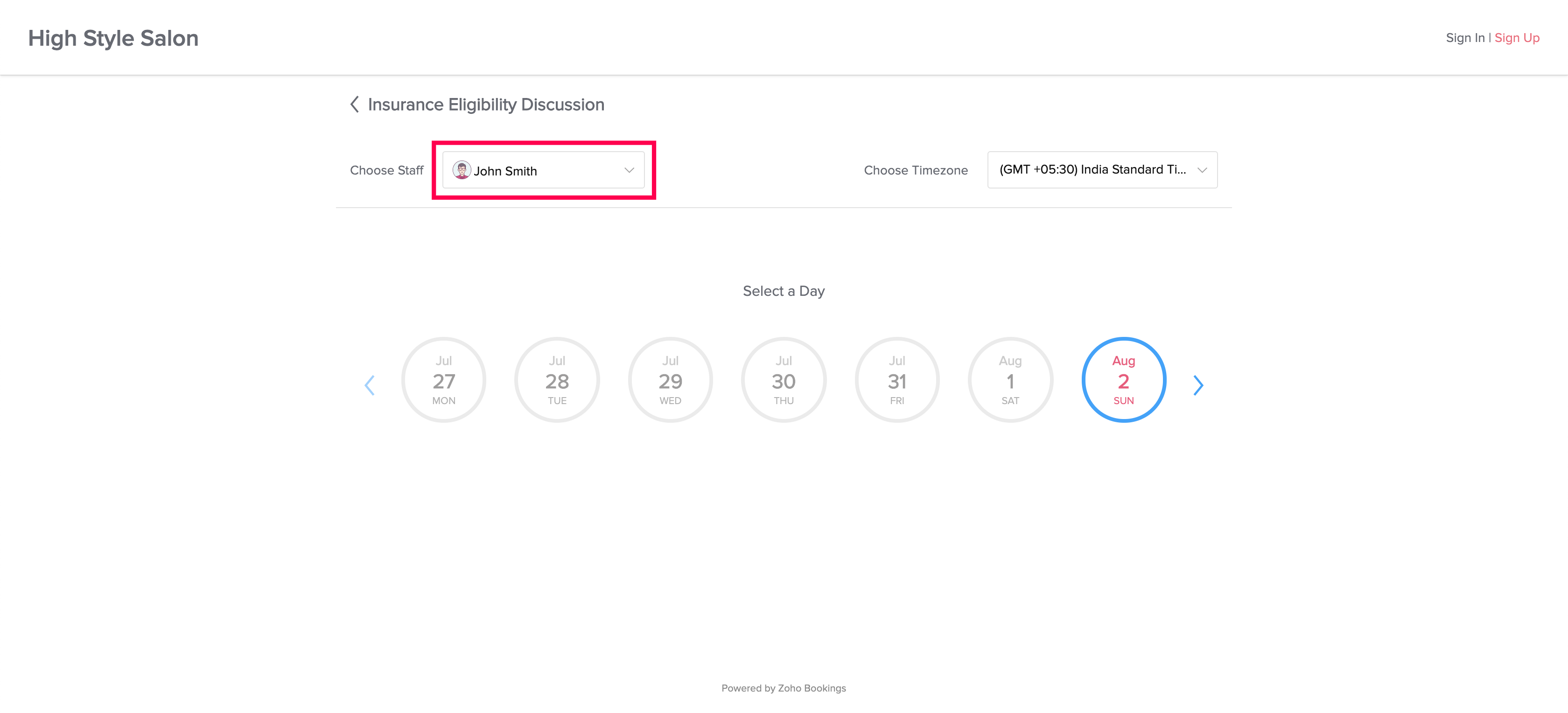
Task: Click the Insurance Eligibility Discussion heading
Action: tap(486, 105)
